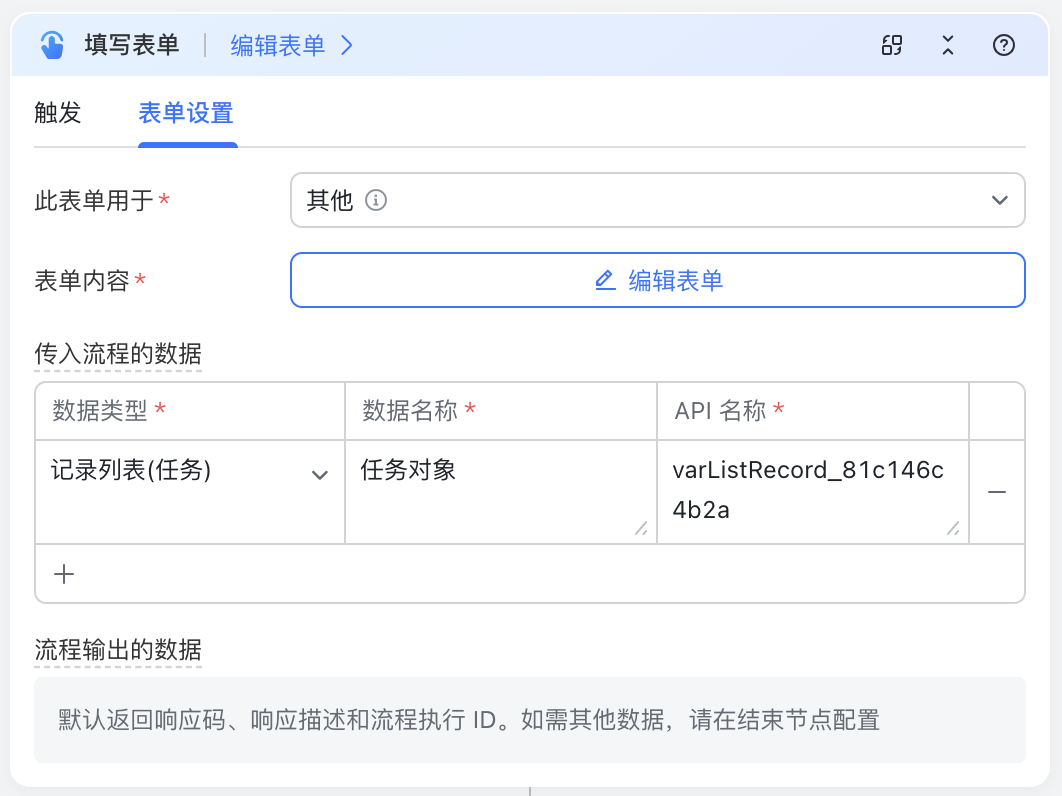
Task: Remove the data row with the minus icon
Action: [996, 492]
